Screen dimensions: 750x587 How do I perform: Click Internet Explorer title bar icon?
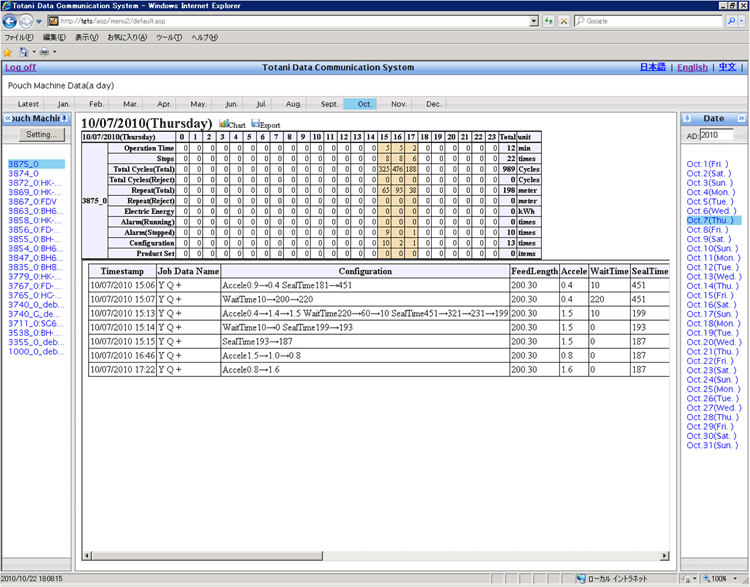tap(6, 6)
